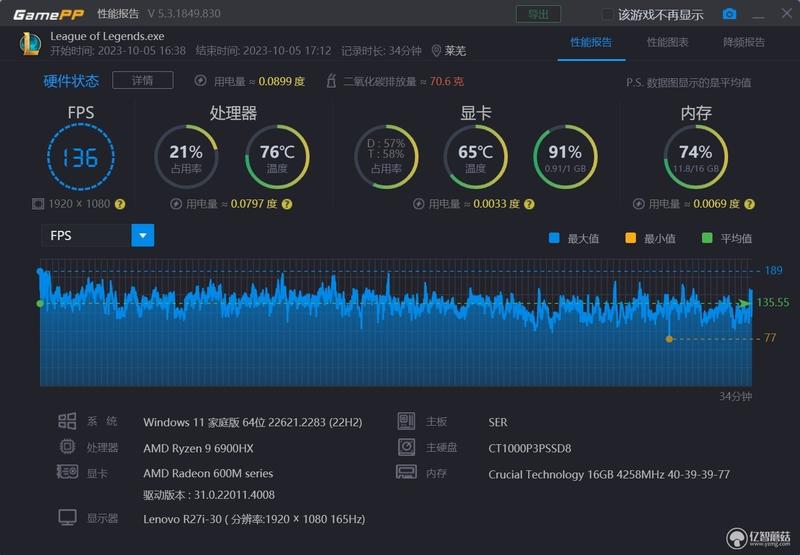Click the processor 21% usage gauge
The image size is (800, 555).
tap(186, 157)
